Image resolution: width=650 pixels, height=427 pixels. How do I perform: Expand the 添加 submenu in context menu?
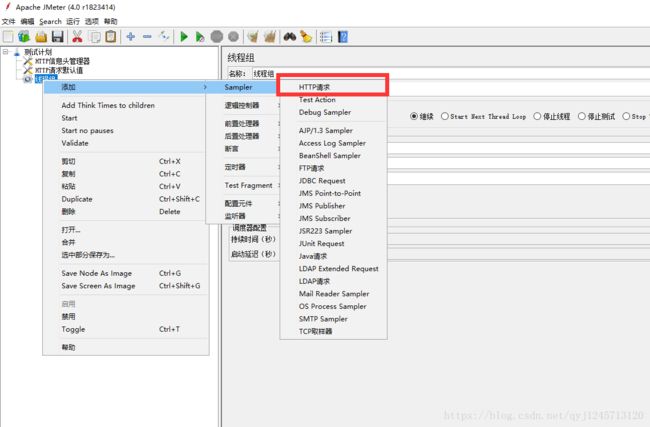[126, 87]
